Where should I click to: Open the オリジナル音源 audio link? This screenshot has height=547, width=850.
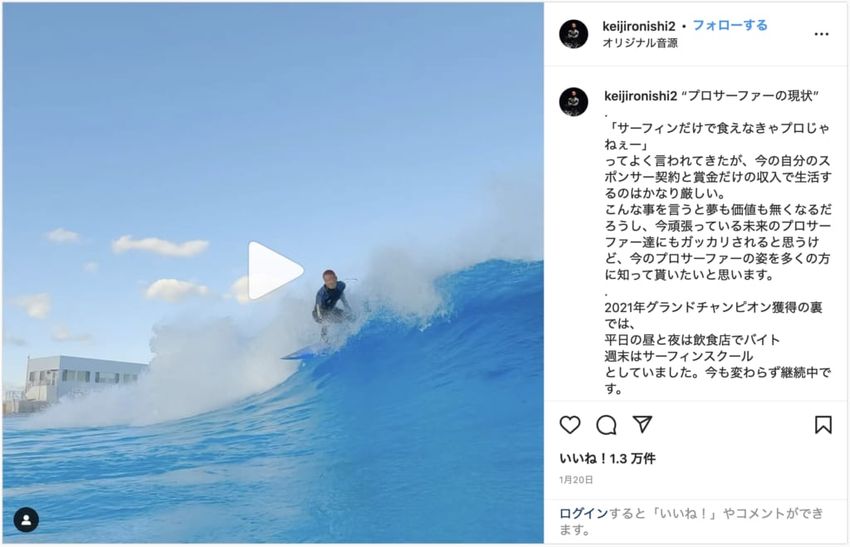pyautogui.click(x=640, y=43)
